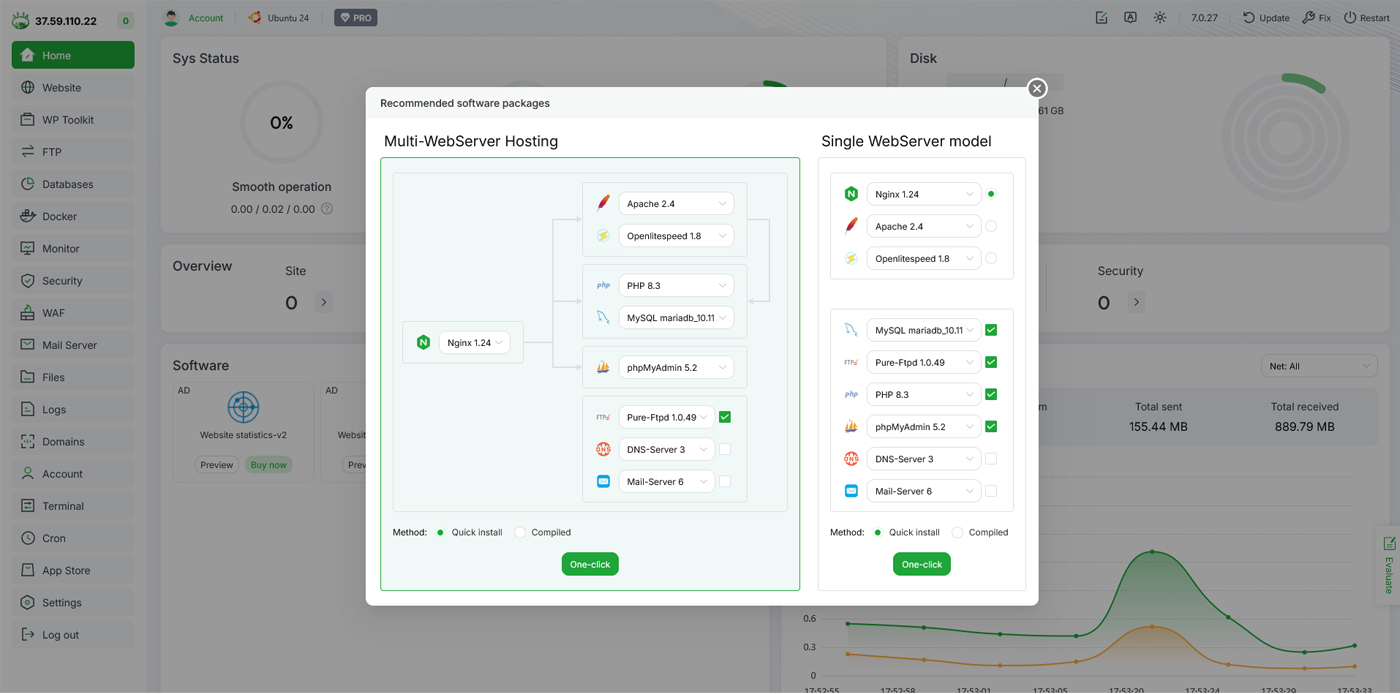Click the Nginx icon in Single WebServer panel
1400x694 pixels.
[x=851, y=194]
